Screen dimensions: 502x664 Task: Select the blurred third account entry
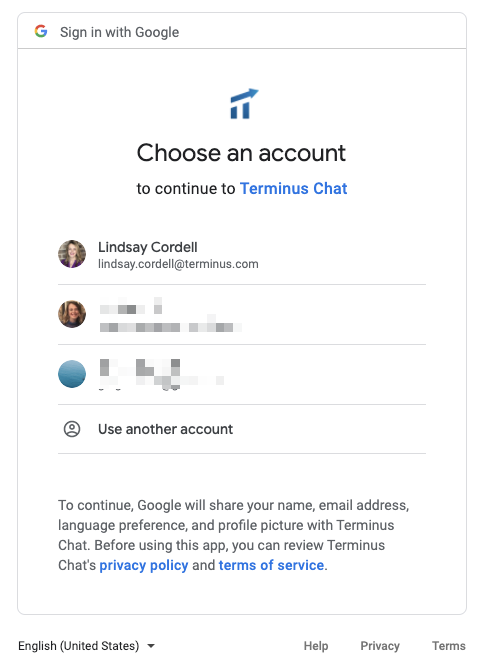click(242, 374)
